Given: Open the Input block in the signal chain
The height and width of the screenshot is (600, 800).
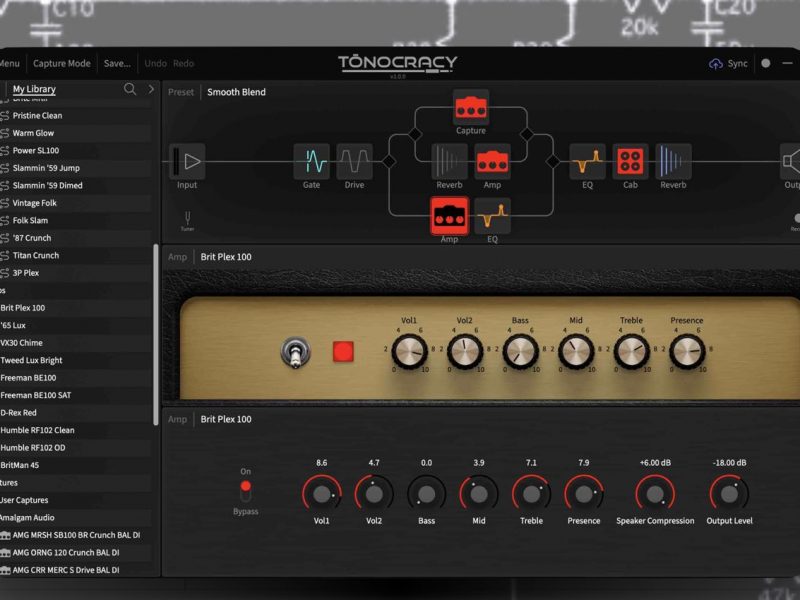Looking at the screenshot, I should 187,161.
